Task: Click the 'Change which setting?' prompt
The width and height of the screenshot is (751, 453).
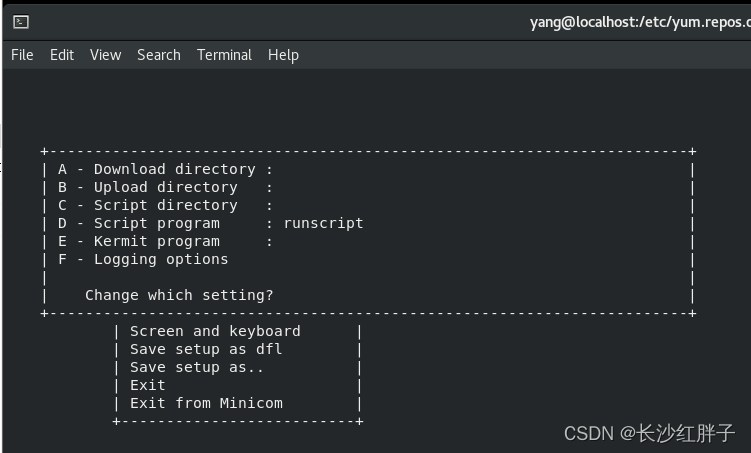Action: point(179,295)
